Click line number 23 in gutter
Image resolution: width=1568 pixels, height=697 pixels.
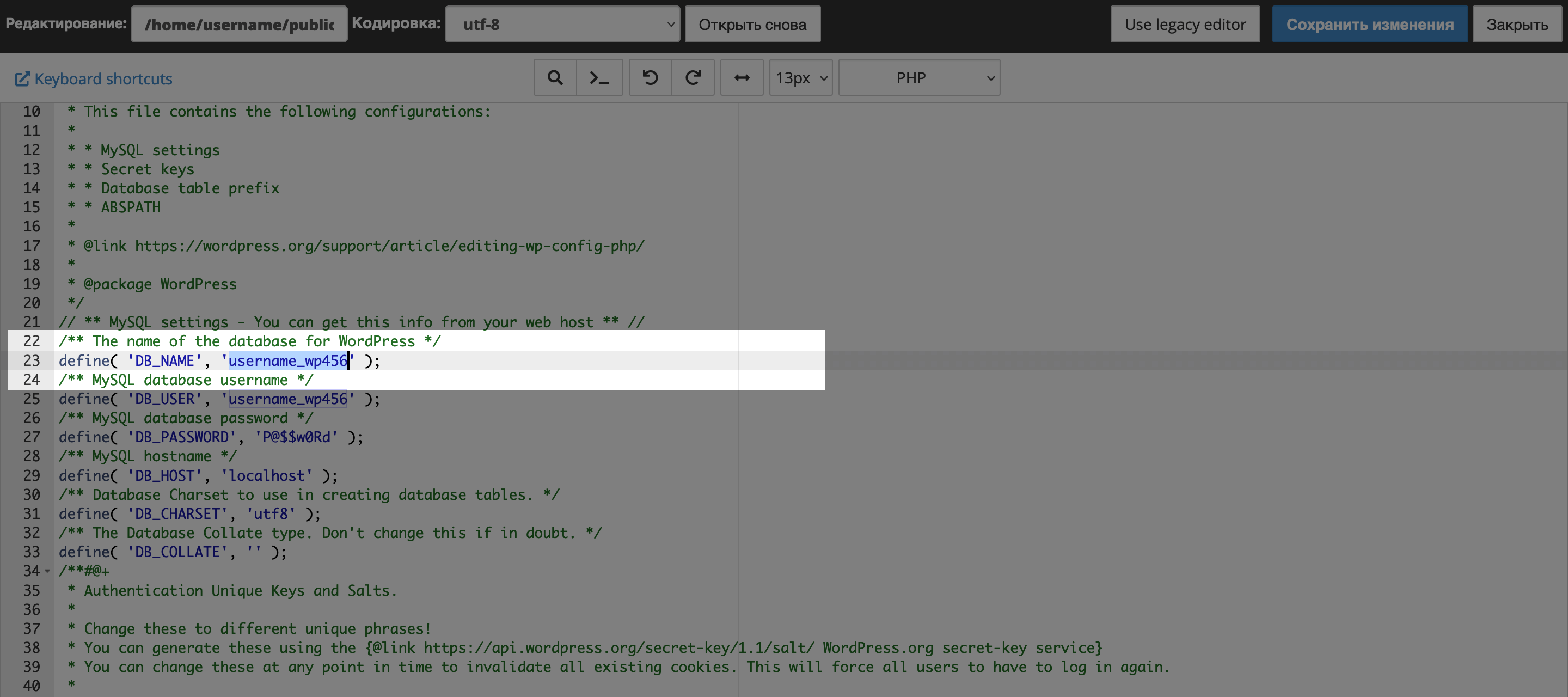point(32,361)
